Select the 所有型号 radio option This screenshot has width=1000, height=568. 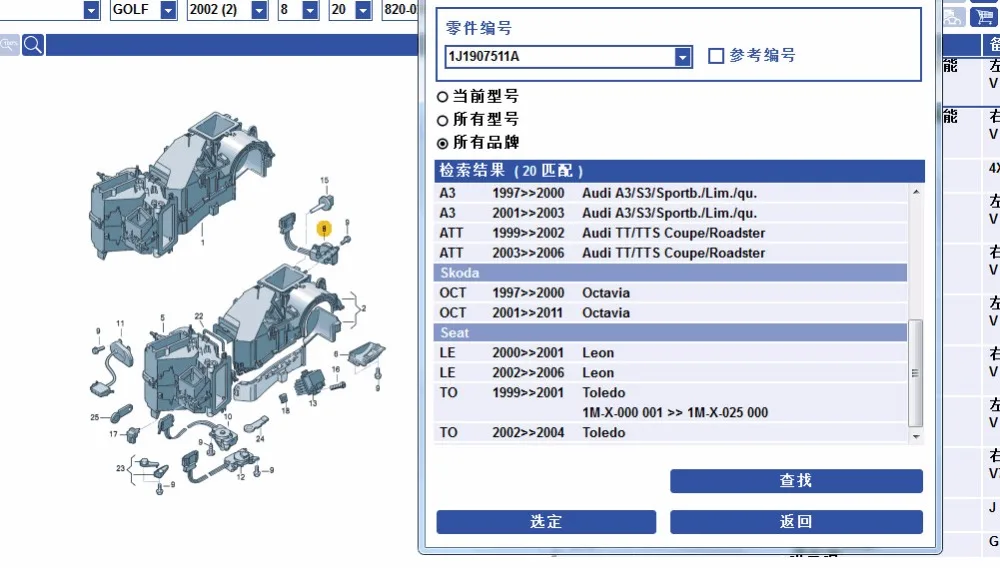coord(442,120)
